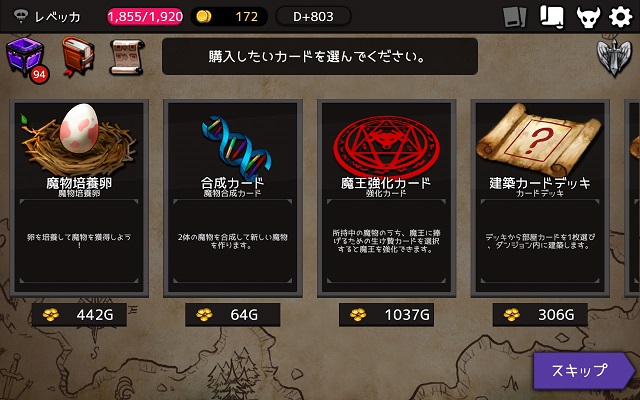The height and width of the screenshot is (400, 640).
Task: Open the gray cards icon in the top bar
Action: pyautogui.click(x=515, y=17)
